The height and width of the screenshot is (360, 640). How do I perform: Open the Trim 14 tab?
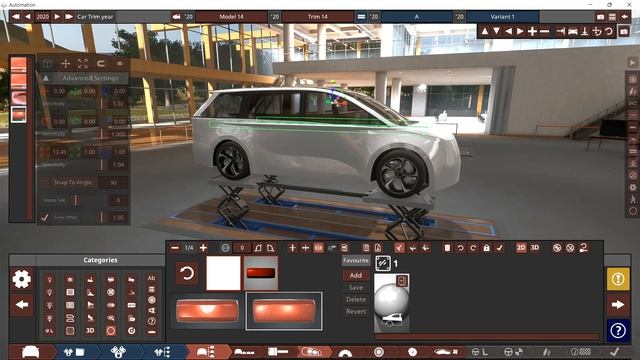click(x=318, y=17)
